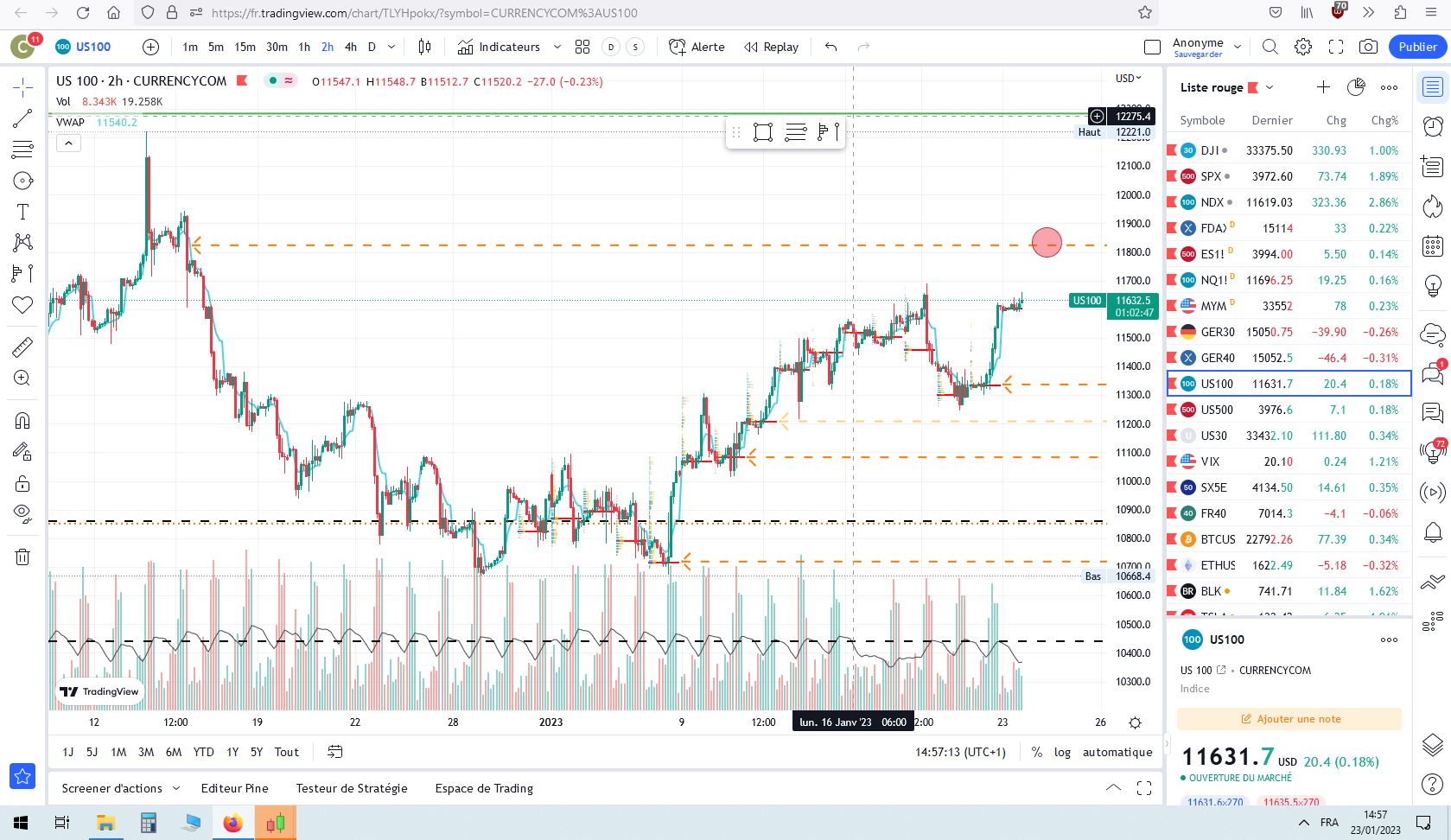The height and width of the screenshot is (840, 1451).
Task: Open the Editeur Pine tab
Action: [x=234, y=788]
